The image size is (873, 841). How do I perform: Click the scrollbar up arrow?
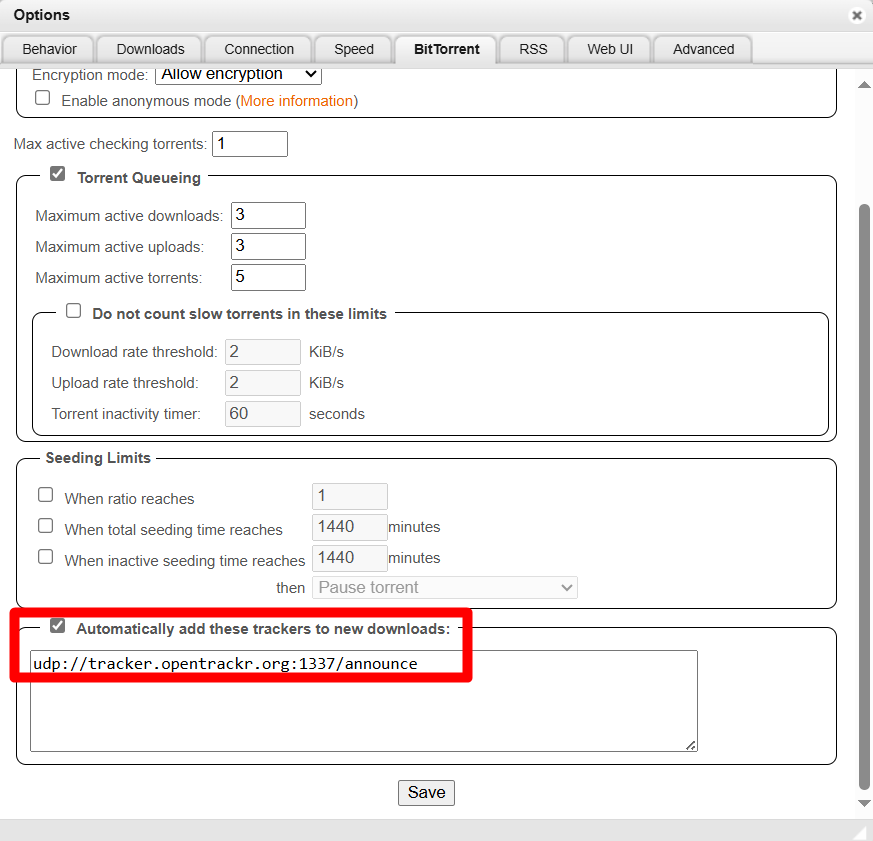click(864, 85)
